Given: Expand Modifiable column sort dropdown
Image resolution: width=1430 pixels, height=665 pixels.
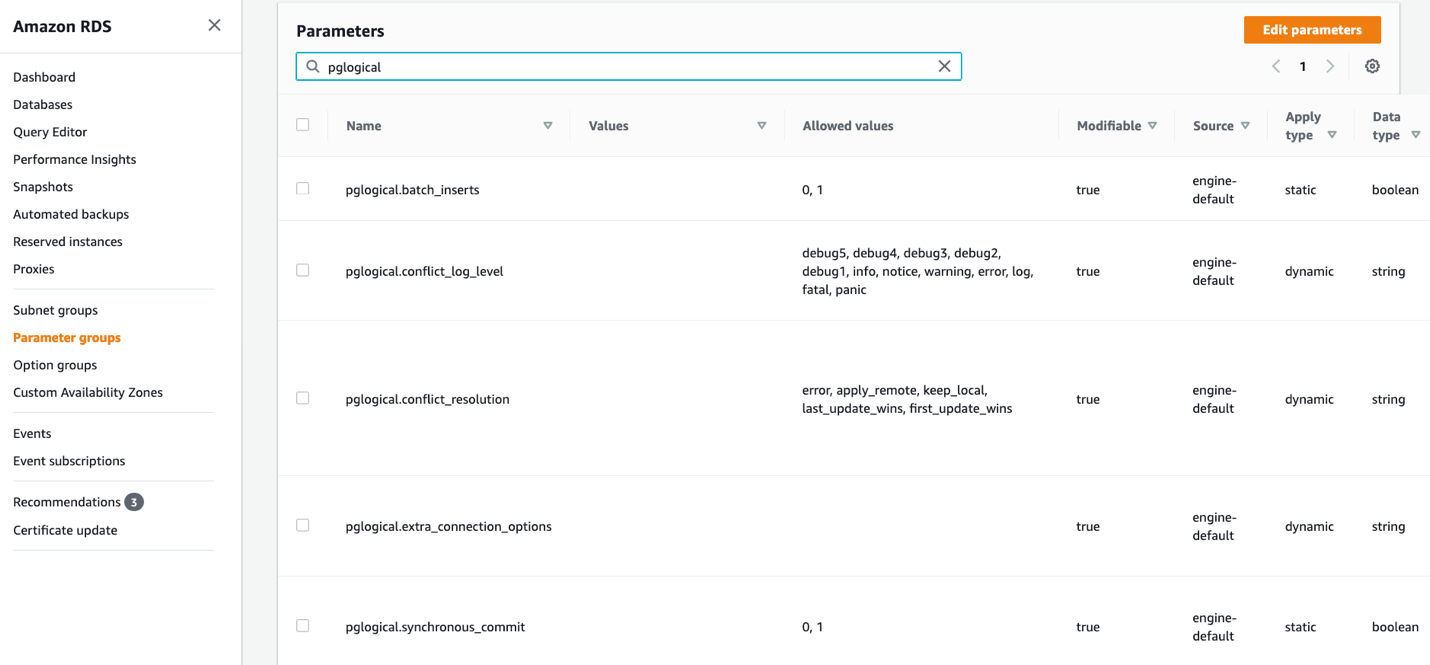Looking at the screenshot, I should click(1153, 126).
